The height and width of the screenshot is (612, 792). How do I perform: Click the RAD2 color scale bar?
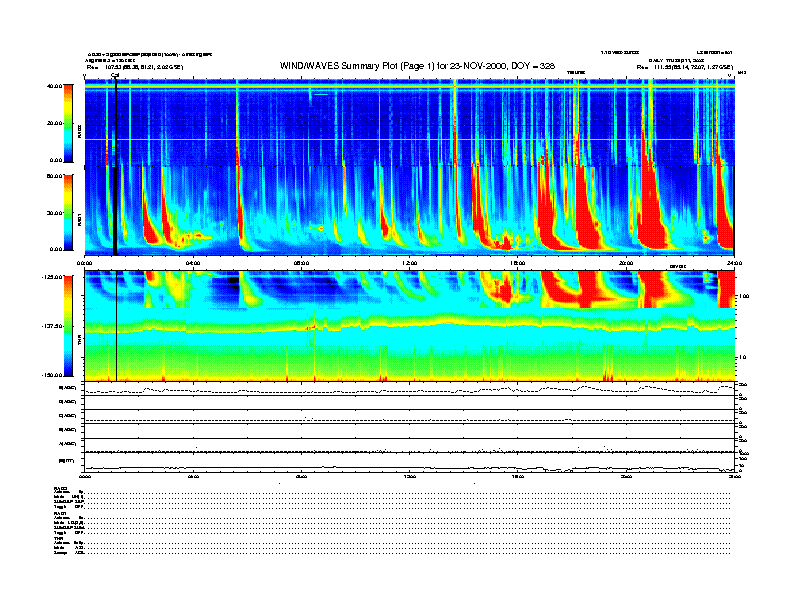click(x=68, y=123)
